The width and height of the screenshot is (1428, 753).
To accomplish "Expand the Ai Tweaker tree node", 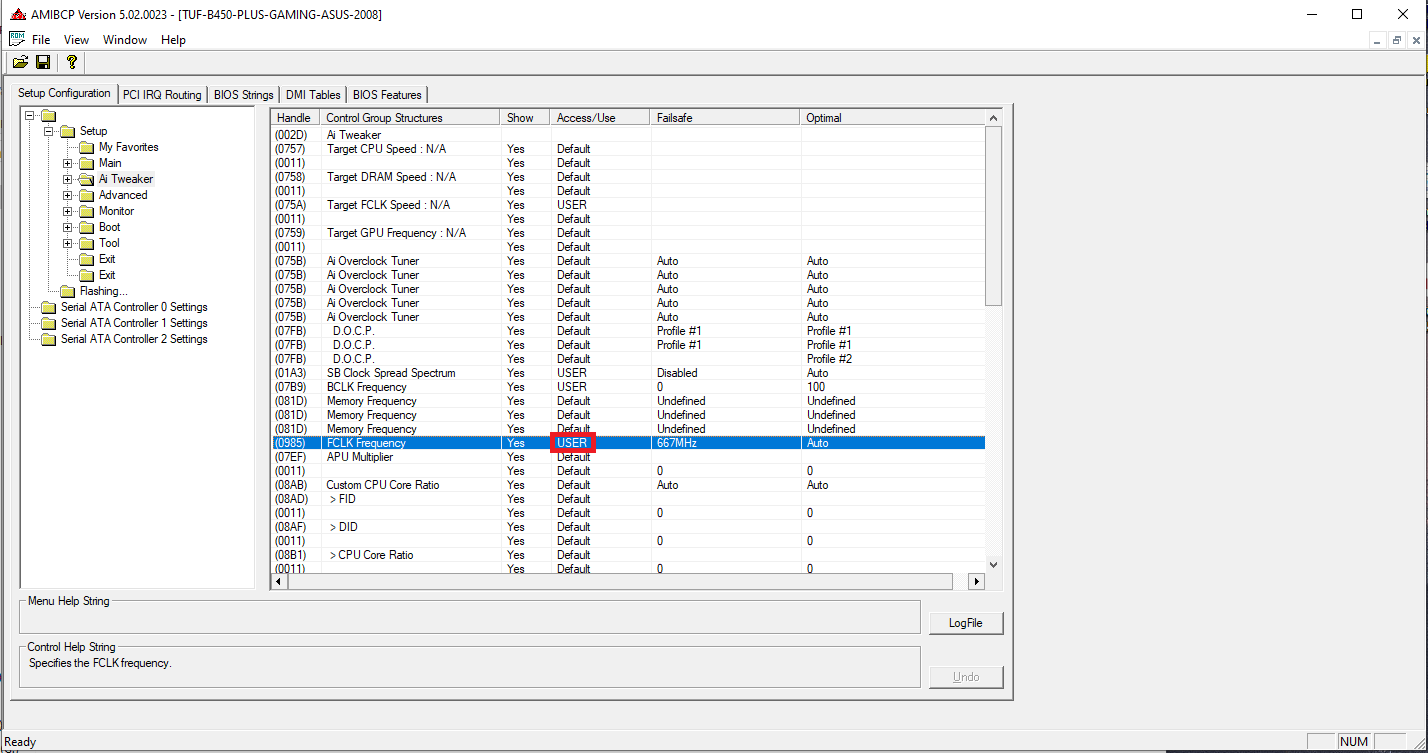I will pos(67,179).
